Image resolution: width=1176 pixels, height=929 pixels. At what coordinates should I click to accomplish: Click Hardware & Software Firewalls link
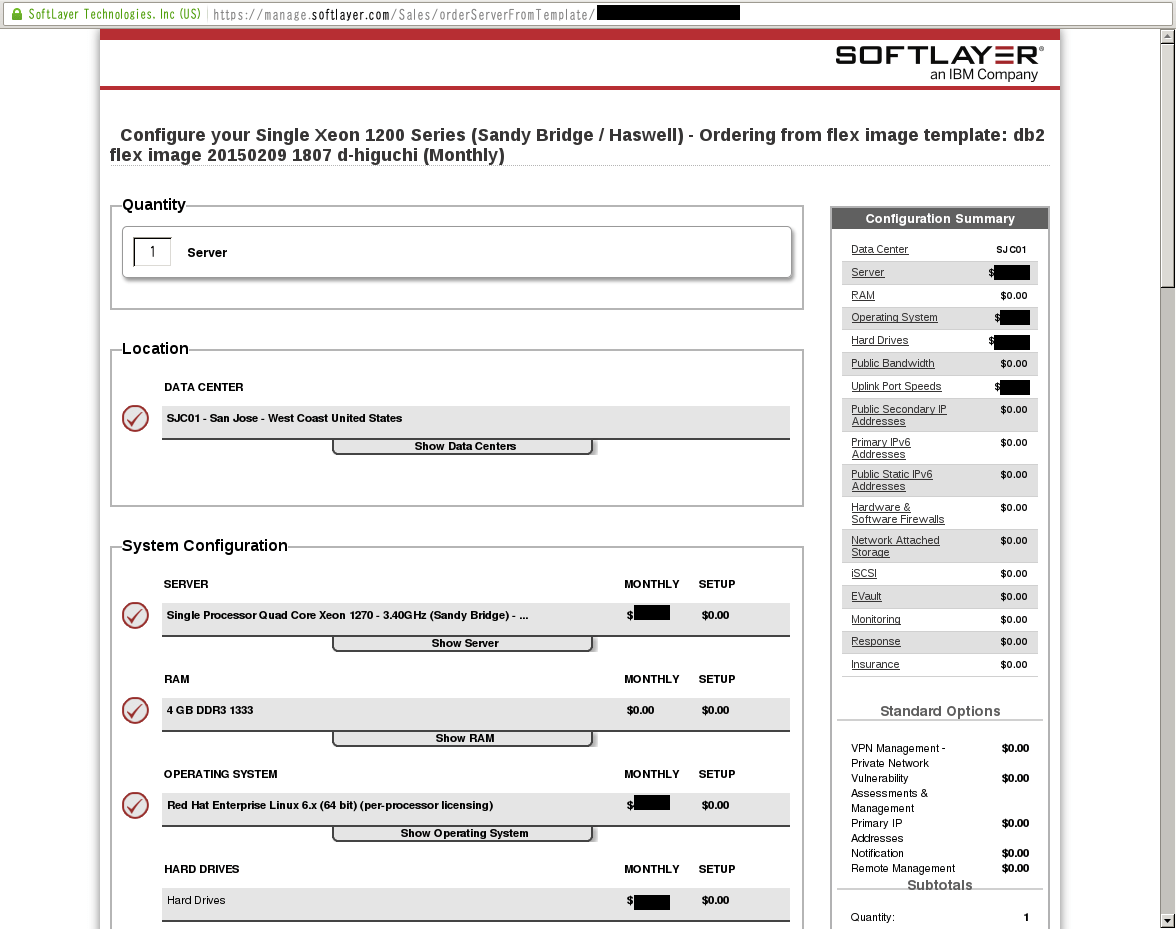898,514
